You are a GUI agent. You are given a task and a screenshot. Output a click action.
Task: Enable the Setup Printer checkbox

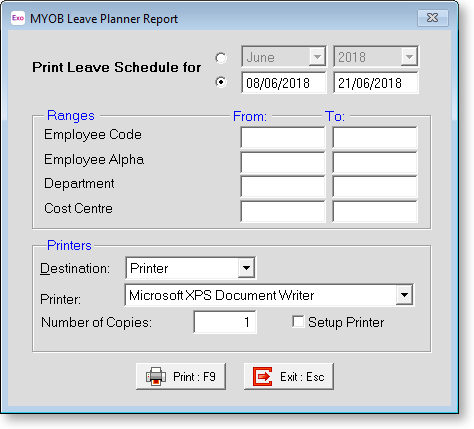298,322
